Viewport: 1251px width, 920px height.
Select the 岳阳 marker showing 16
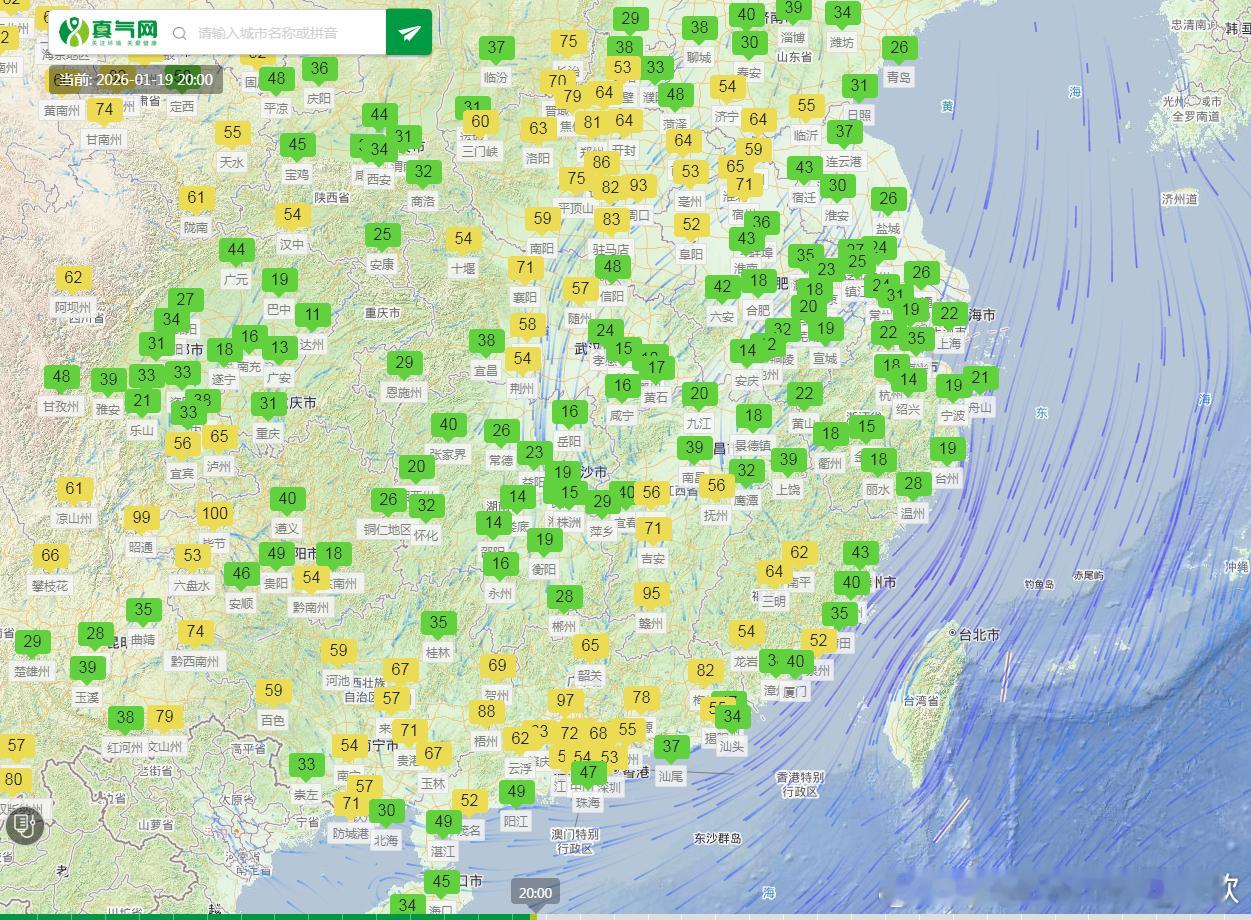[569, 413]
